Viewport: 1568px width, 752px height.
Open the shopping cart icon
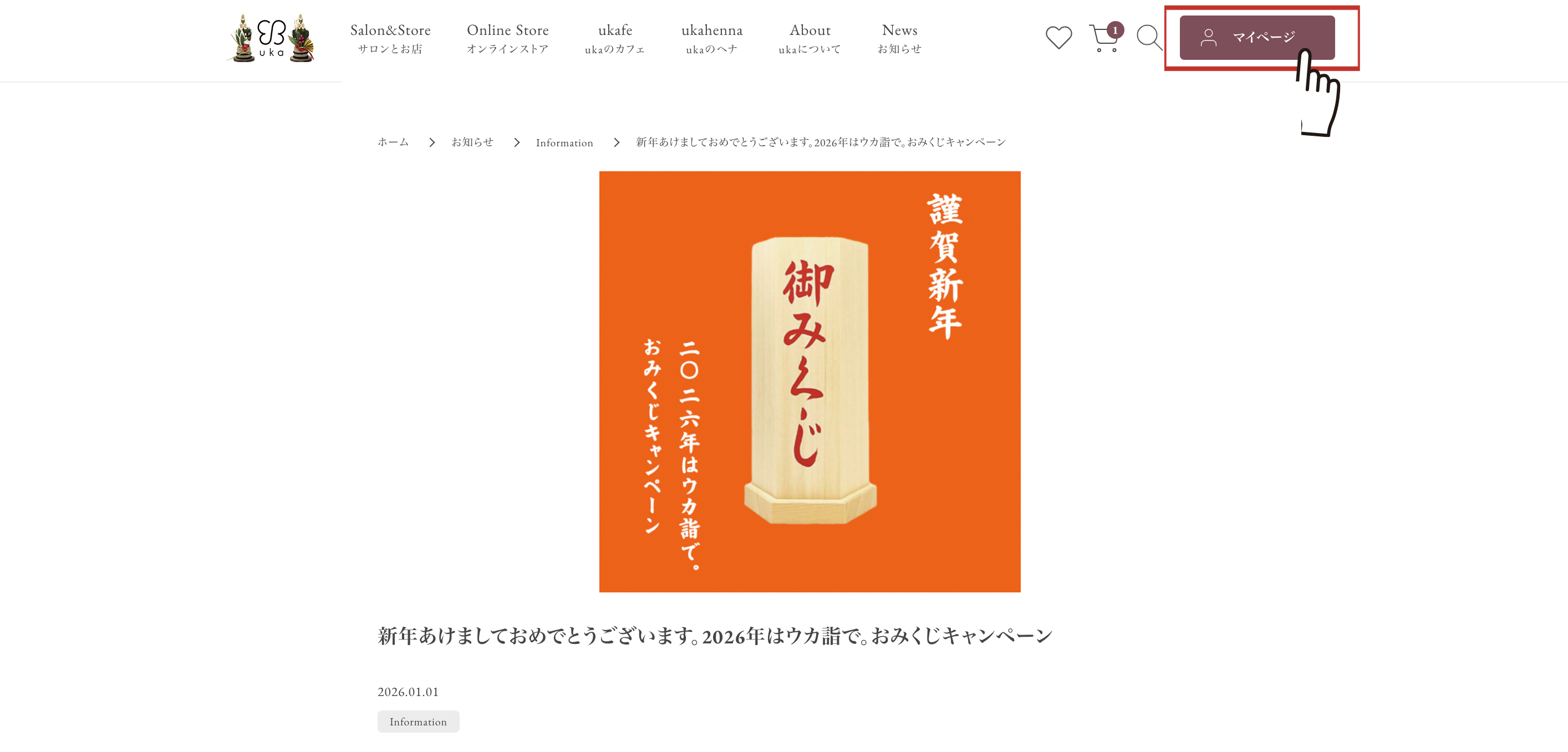(x=1103, y=39)
